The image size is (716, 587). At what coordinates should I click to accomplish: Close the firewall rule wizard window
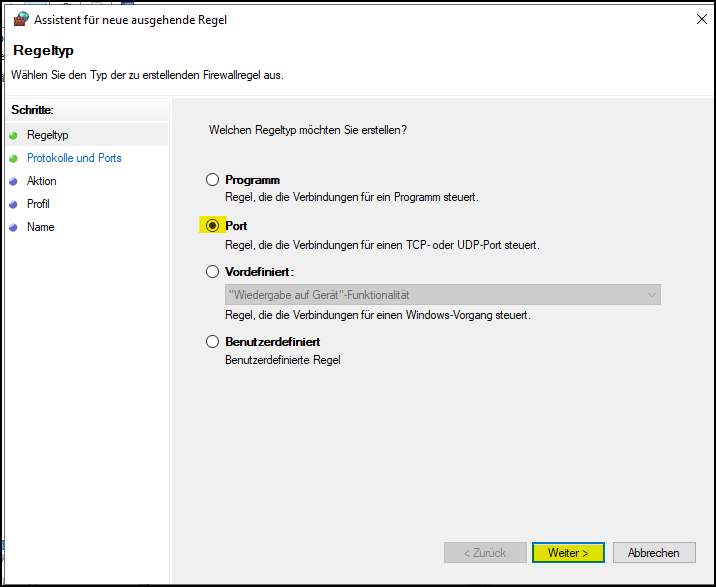click(694, 19)
